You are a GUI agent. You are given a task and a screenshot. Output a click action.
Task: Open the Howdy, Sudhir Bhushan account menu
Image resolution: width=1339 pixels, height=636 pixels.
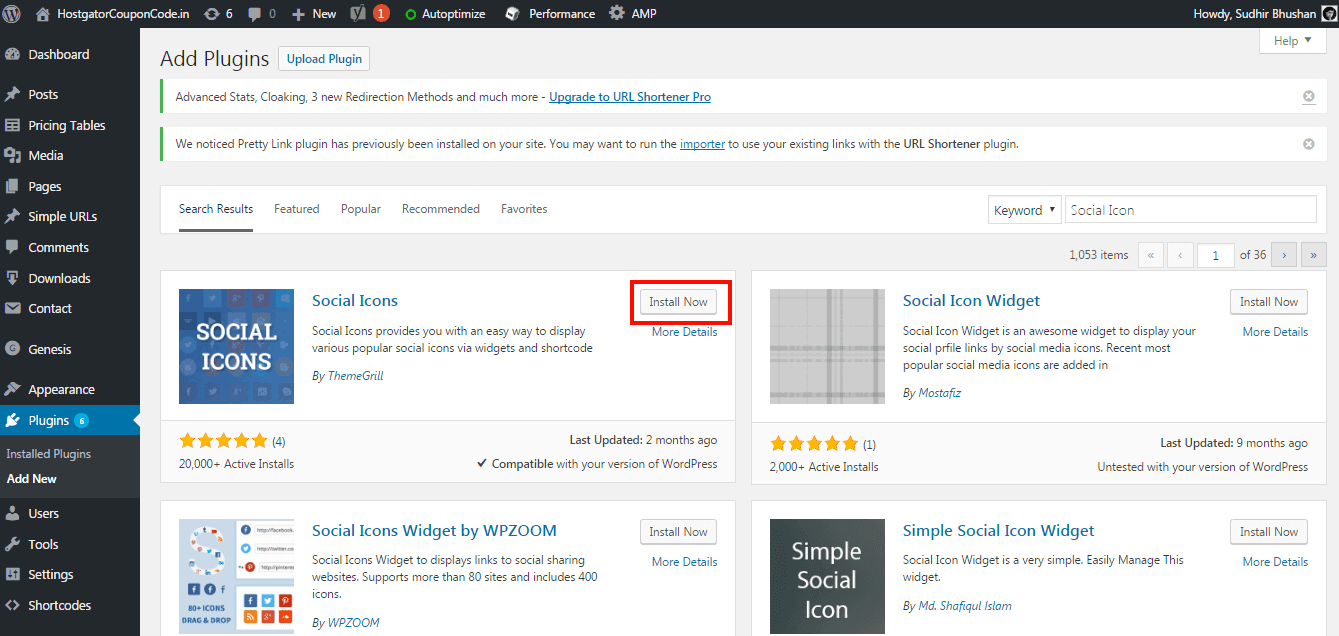1256,13
